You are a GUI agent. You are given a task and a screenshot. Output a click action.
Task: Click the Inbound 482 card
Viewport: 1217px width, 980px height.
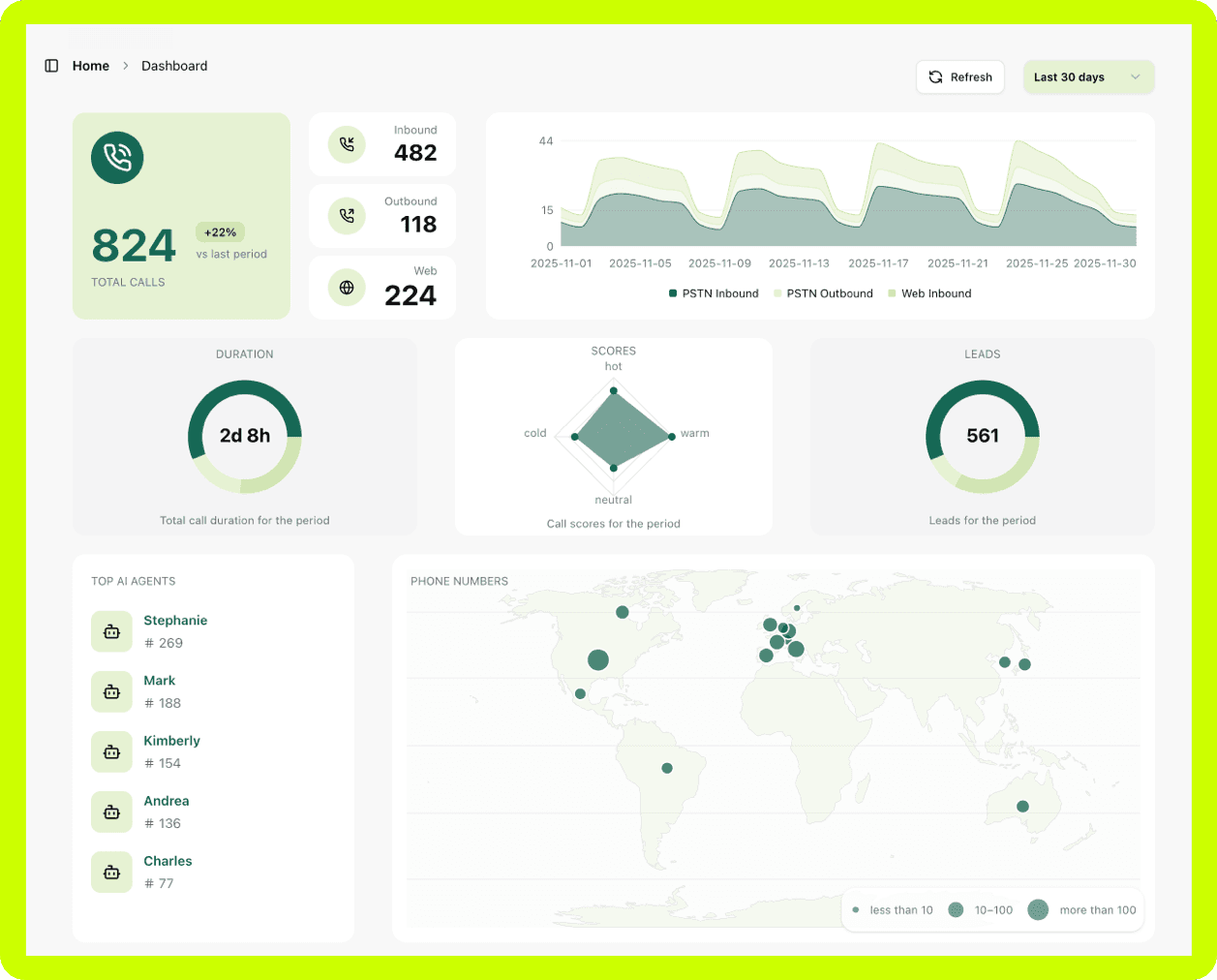pyautogui.click(x=381, y=144)
